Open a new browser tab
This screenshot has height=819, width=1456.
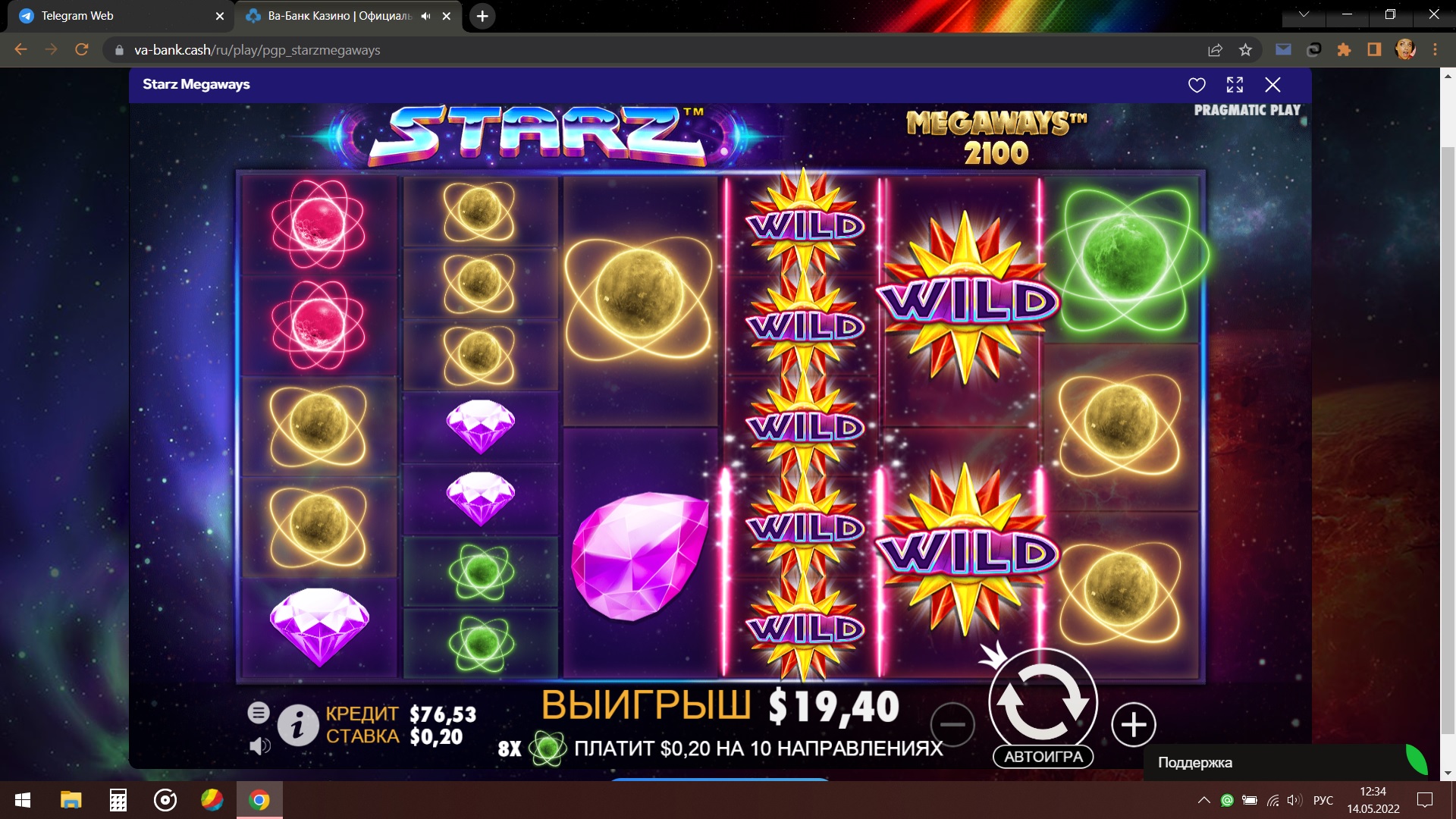tap(482, 16)
